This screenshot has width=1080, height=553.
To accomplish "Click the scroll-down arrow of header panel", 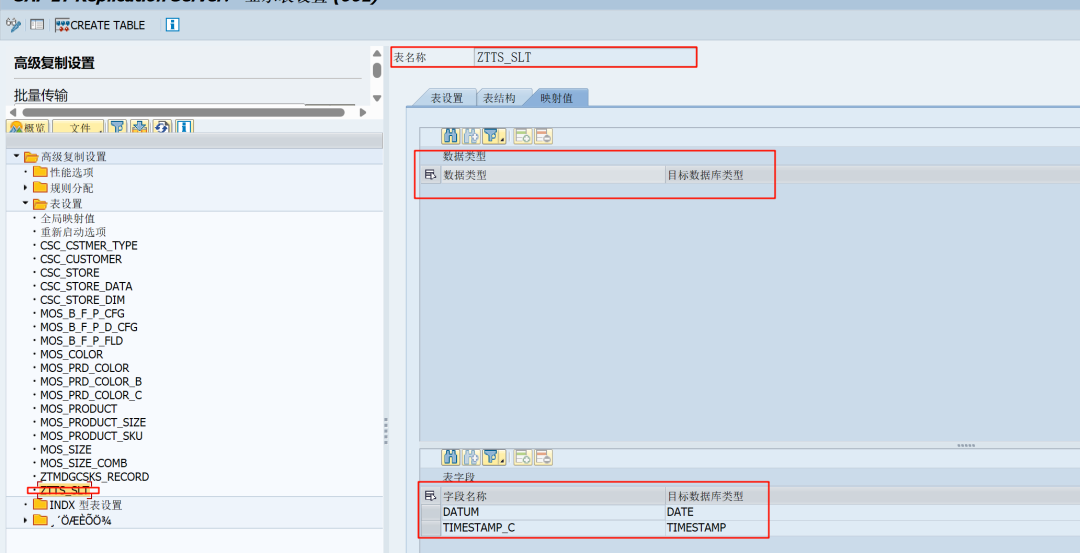I will [377, 98].
